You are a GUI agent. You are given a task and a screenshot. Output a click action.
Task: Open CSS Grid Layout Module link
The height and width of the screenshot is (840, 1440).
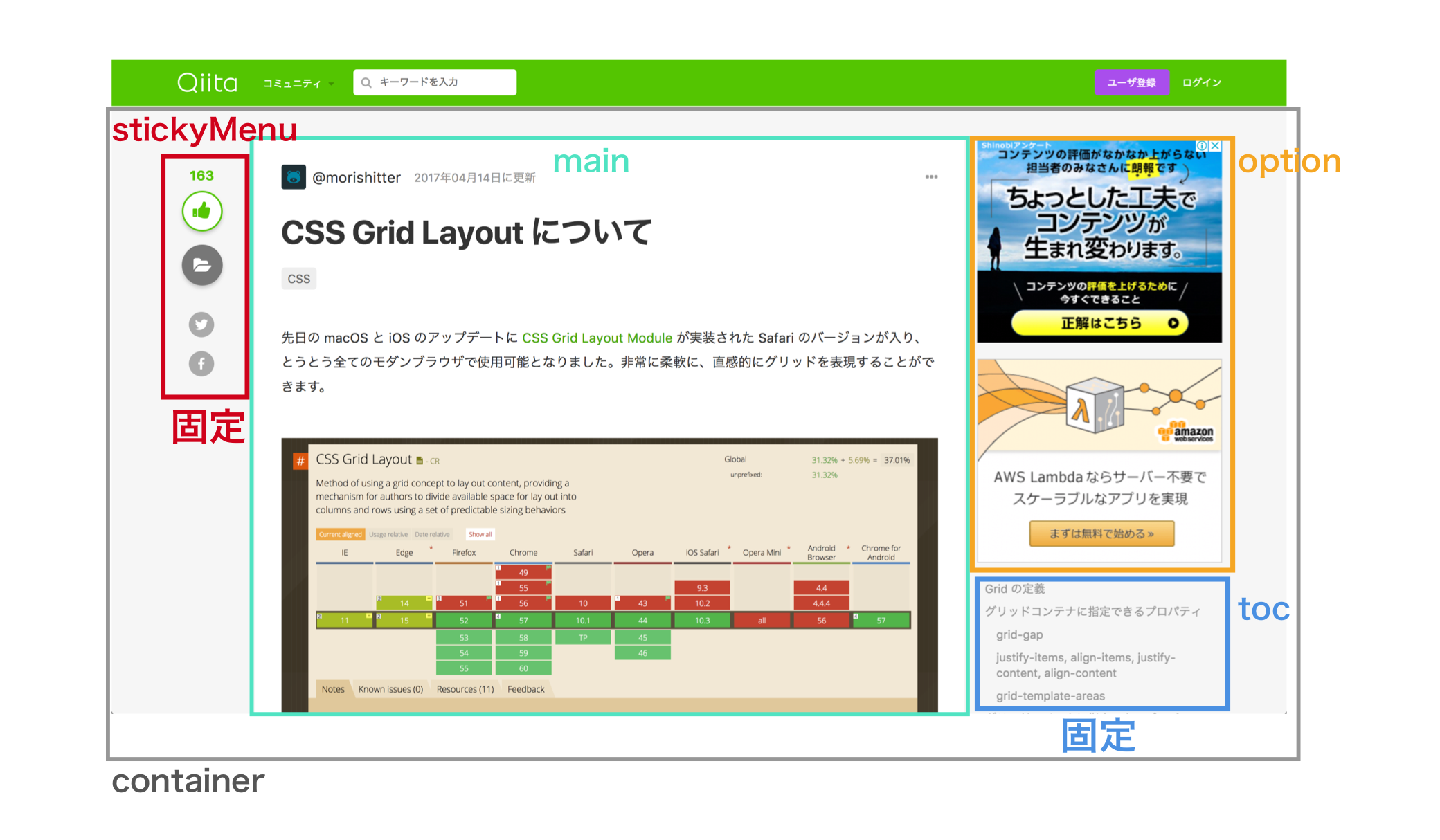click(597, 338)
